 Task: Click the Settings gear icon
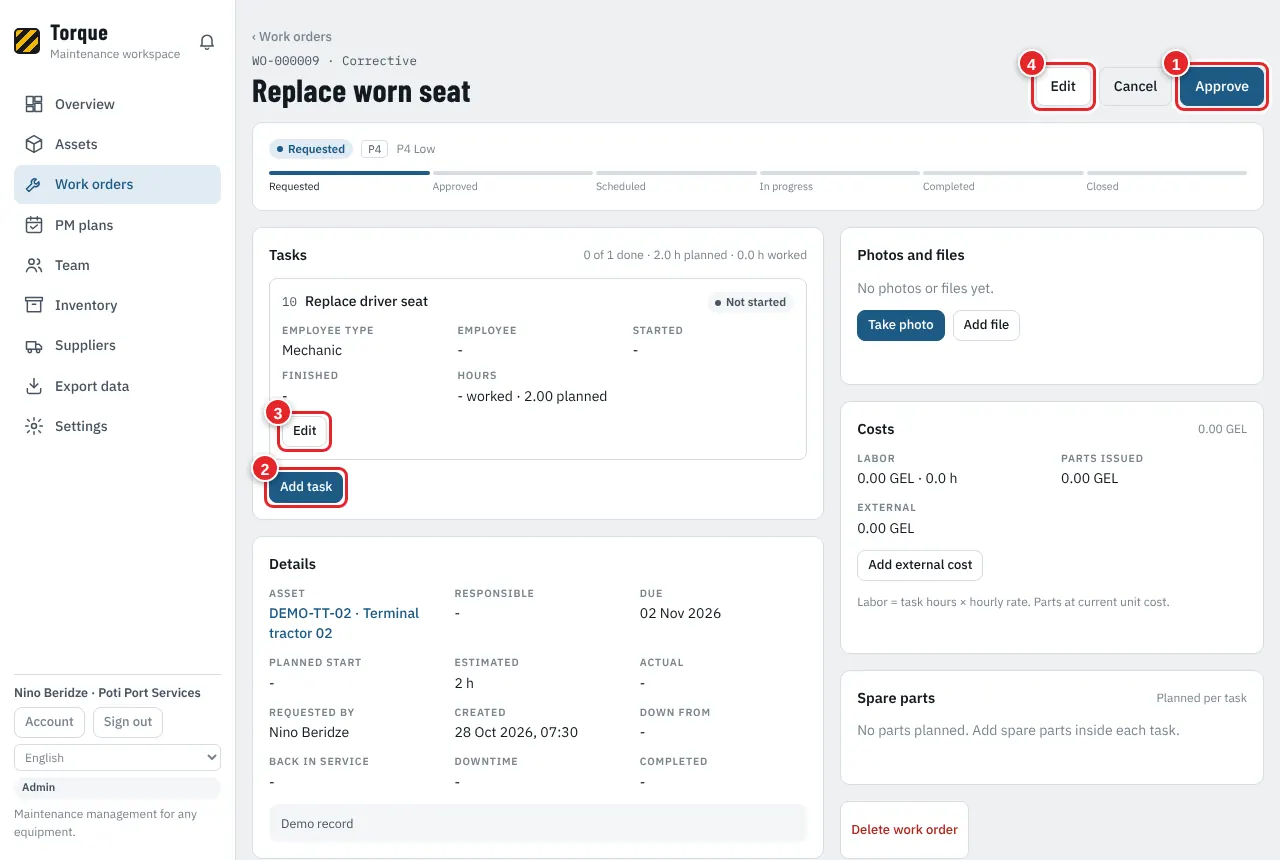pos(34,426)
